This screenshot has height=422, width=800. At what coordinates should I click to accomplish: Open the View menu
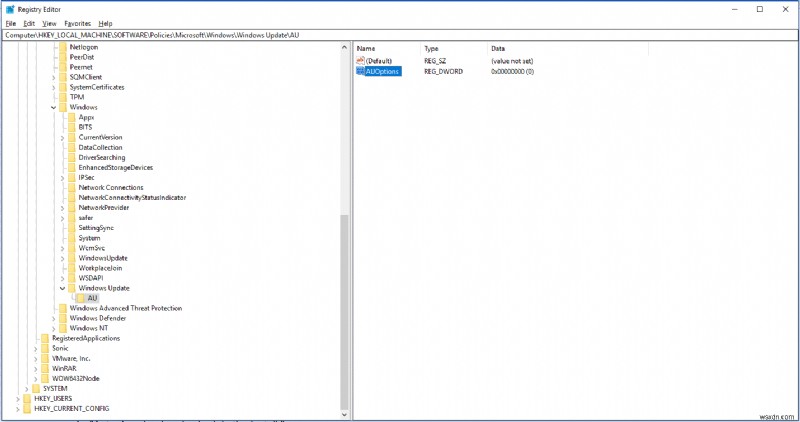pos(49,23)
